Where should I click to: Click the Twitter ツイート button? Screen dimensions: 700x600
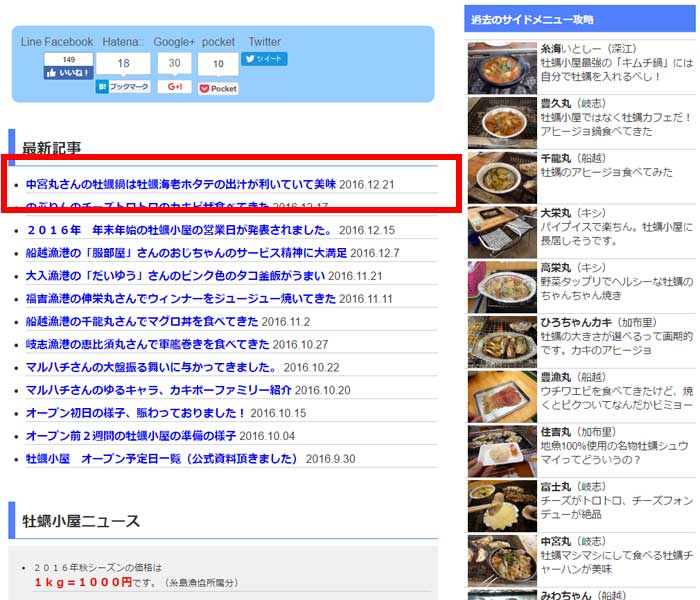click(264, 59)
